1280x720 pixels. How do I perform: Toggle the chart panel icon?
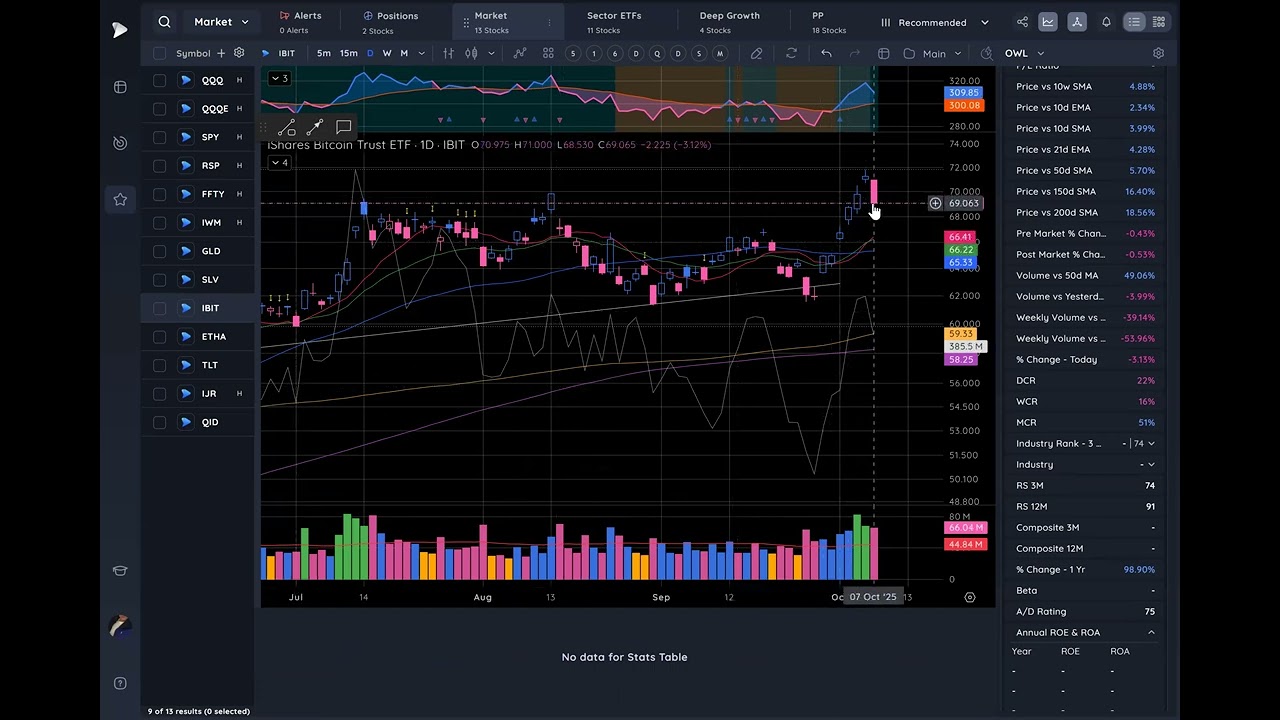[x=1048, y=22]
